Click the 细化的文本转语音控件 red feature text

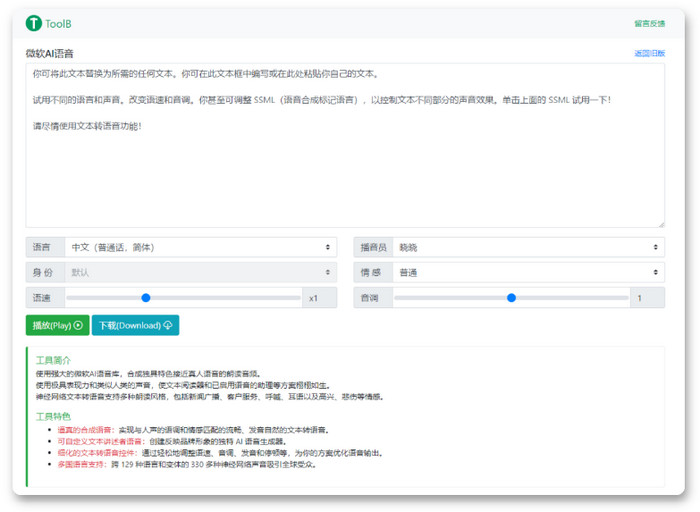(96, 453)
